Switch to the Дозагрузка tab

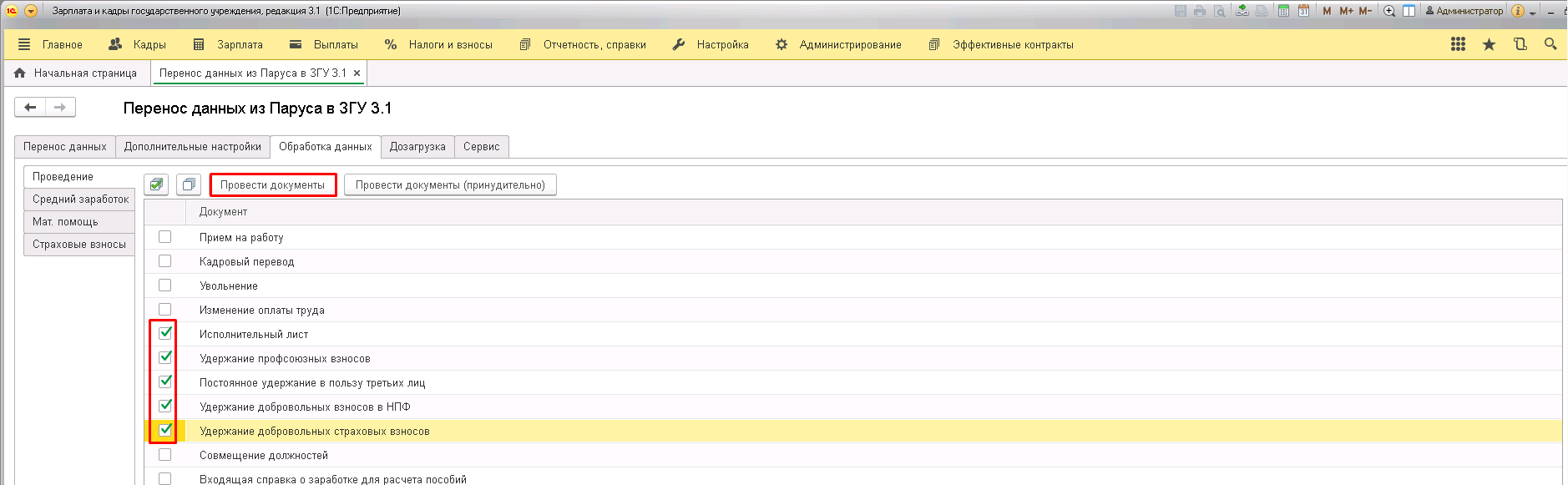417,146
